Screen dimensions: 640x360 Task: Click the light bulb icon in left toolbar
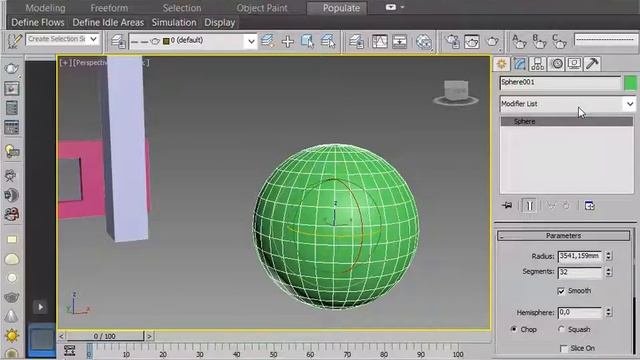(12, 151)
